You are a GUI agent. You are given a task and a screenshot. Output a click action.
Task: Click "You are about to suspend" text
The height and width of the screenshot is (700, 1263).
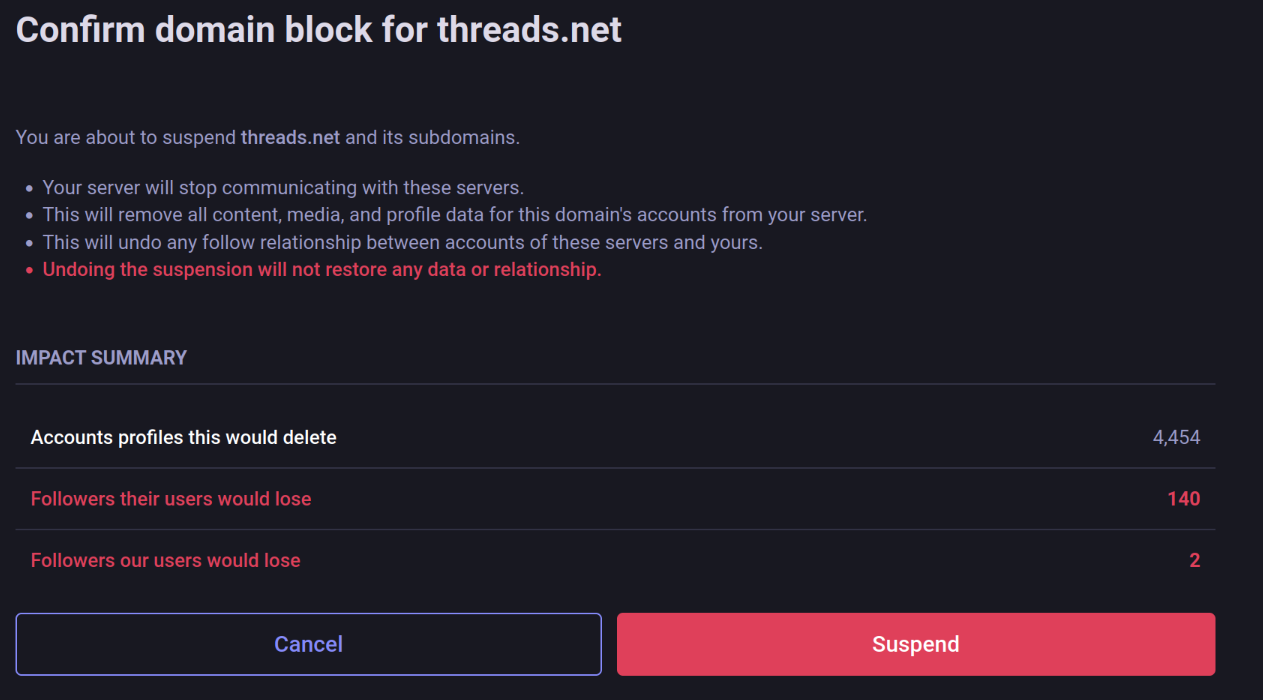point(126,137)
